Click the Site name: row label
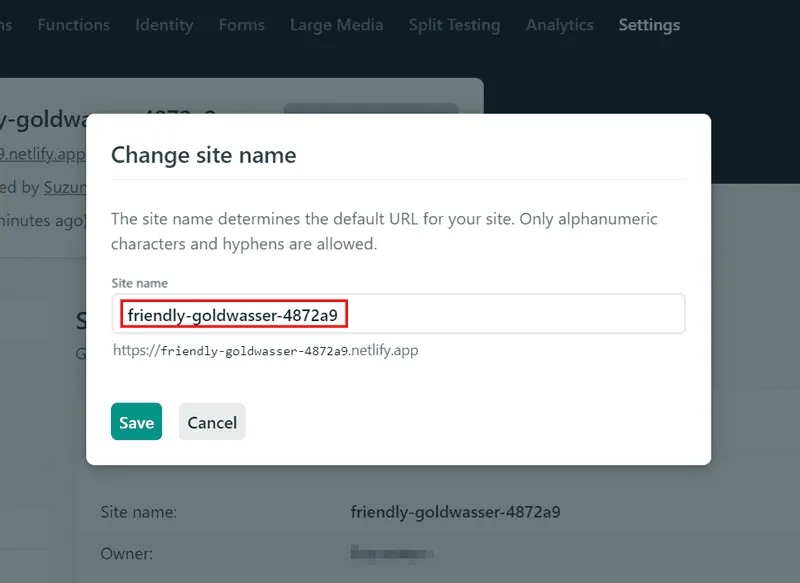 point(139,512)
